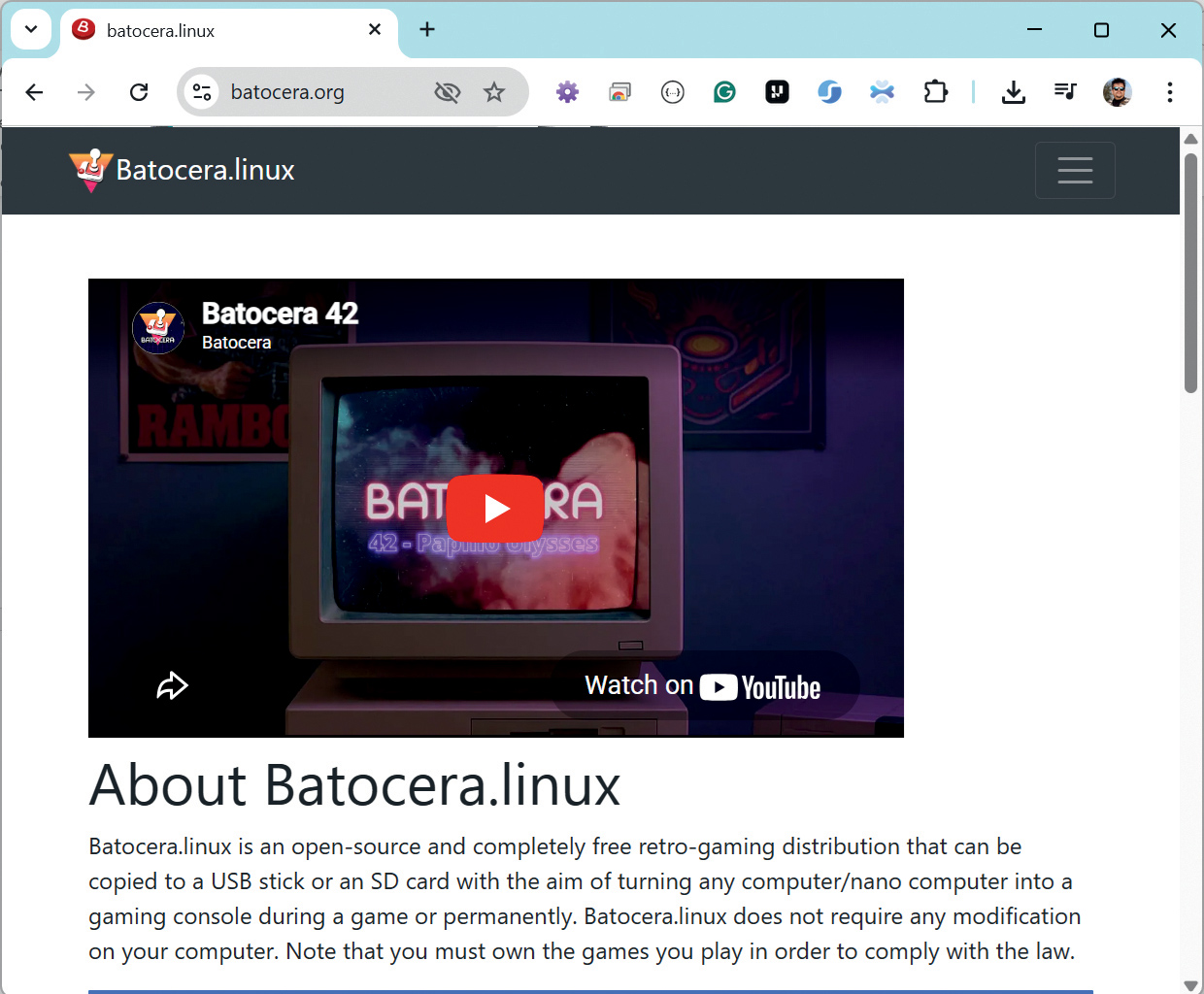Viewport: 1204px width, 994px height.
Task: Play the Batocera 42 YouTube video
Action: click(x=495, y=509)
